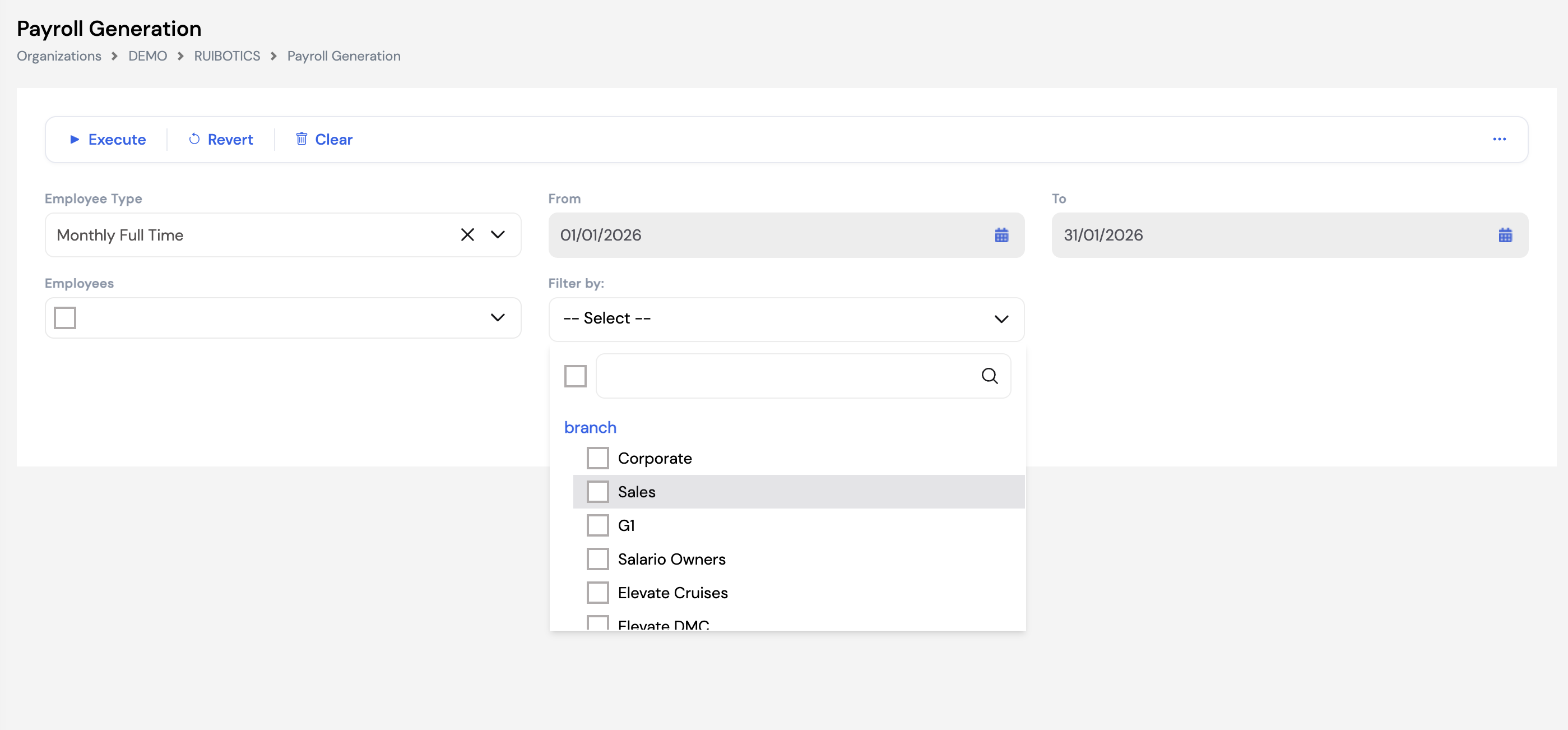Click the Revert circular arrow icon

coord(194,140)
